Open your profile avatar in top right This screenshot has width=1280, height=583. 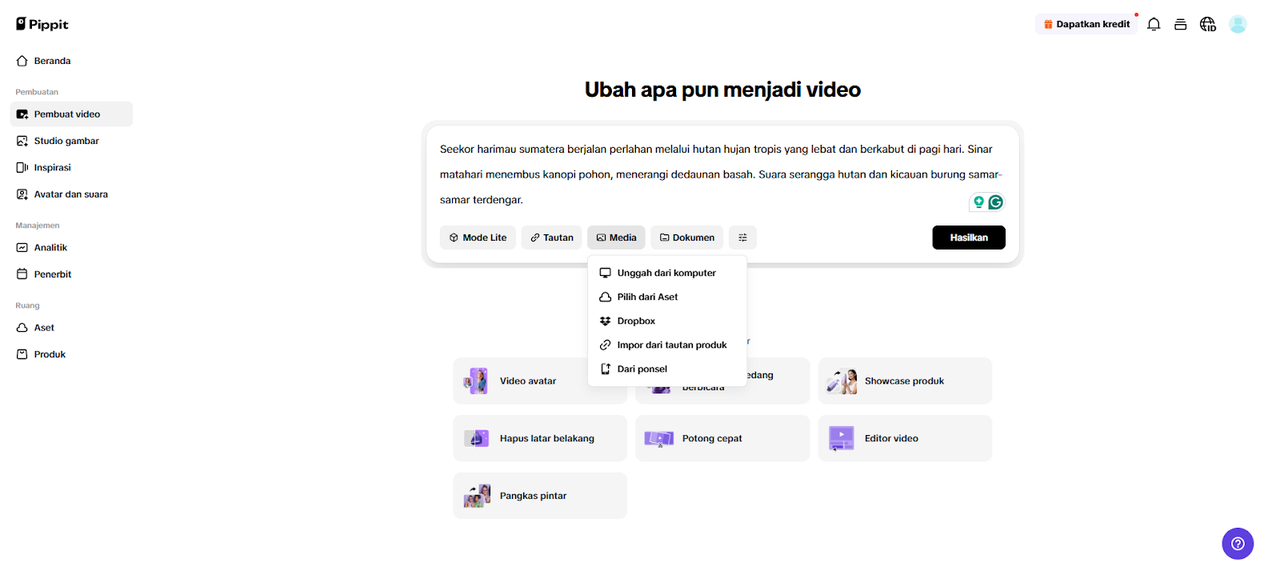(x=1237, y=23)
